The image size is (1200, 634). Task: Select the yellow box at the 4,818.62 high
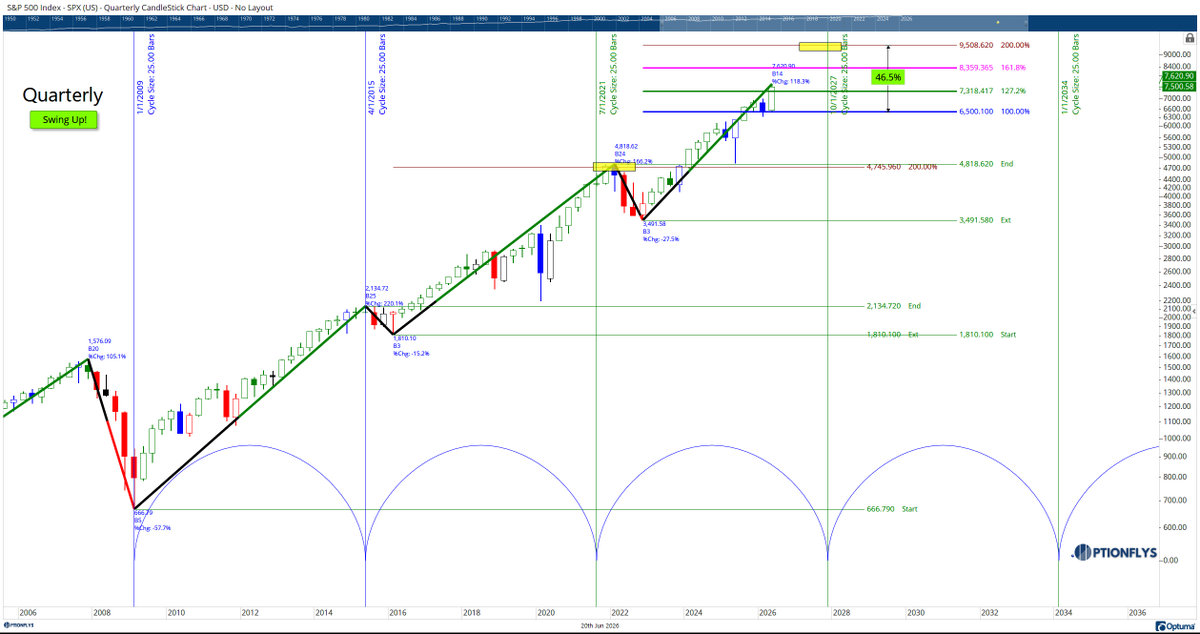click(614, 166)
